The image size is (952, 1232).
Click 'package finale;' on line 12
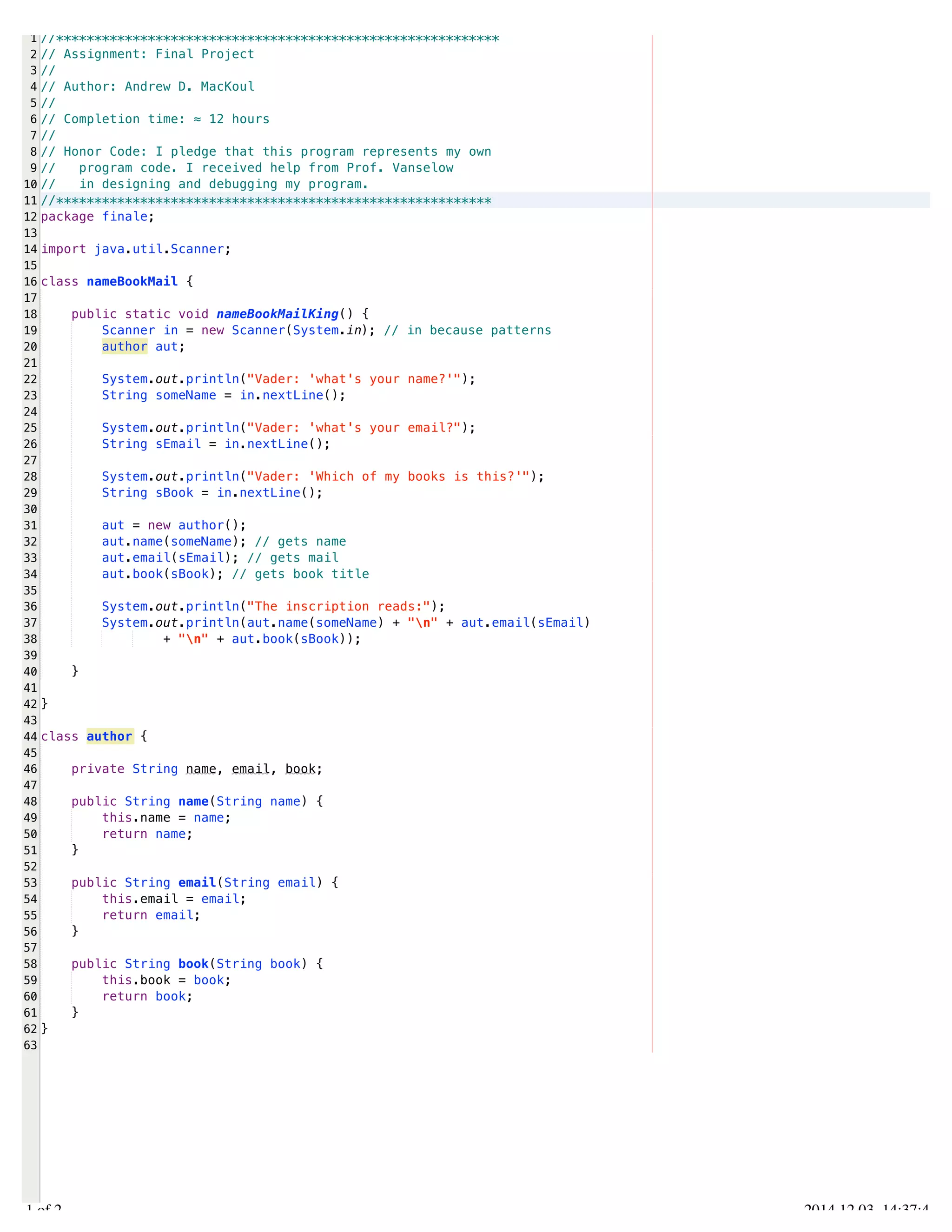pos(97,217)
